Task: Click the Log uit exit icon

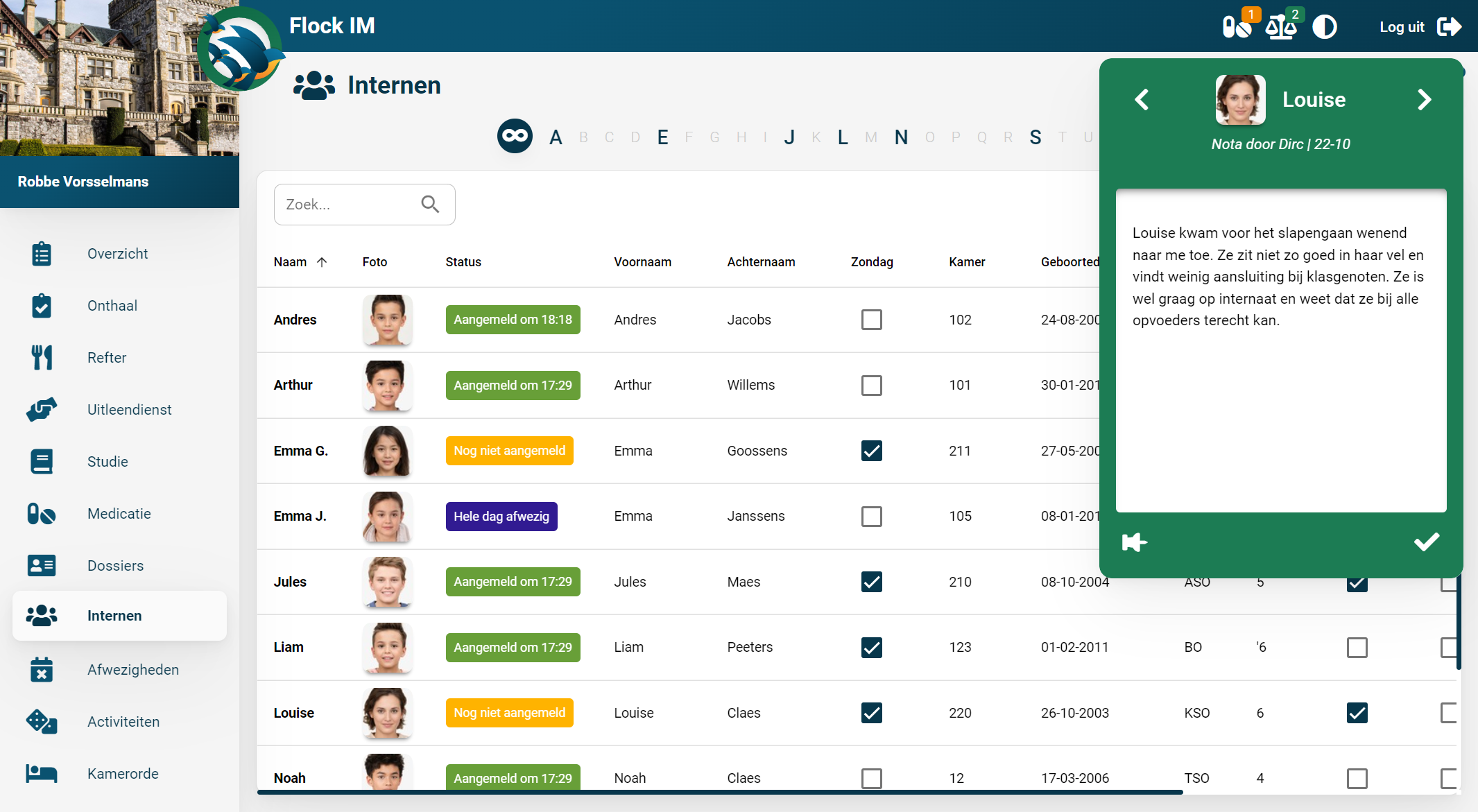Action: [x=1449, y=27]
